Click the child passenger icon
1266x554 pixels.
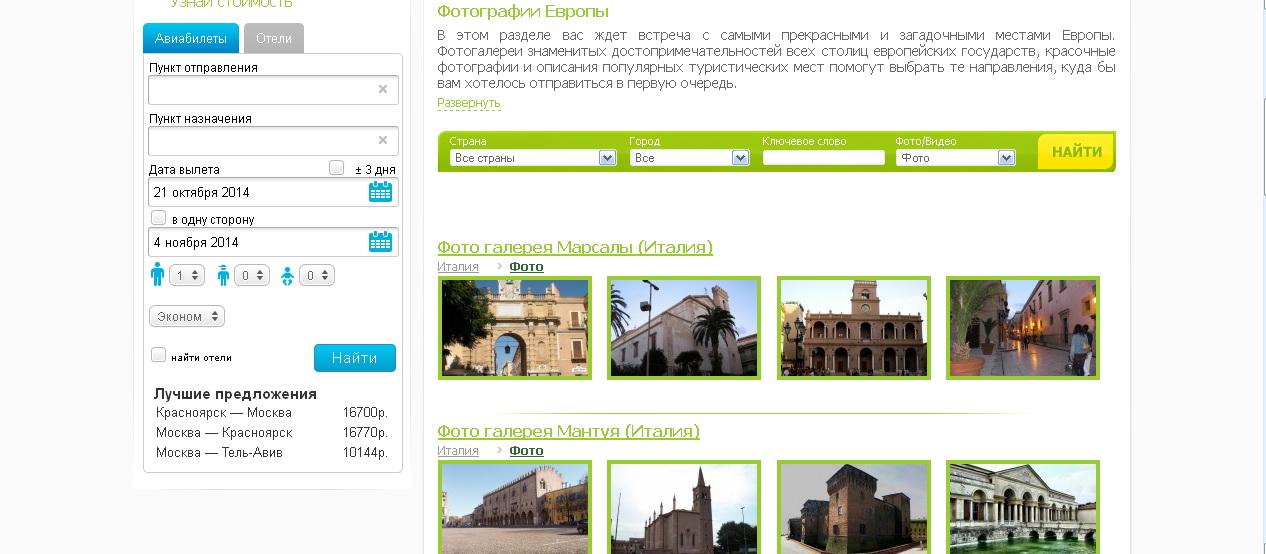click(223, 276)
